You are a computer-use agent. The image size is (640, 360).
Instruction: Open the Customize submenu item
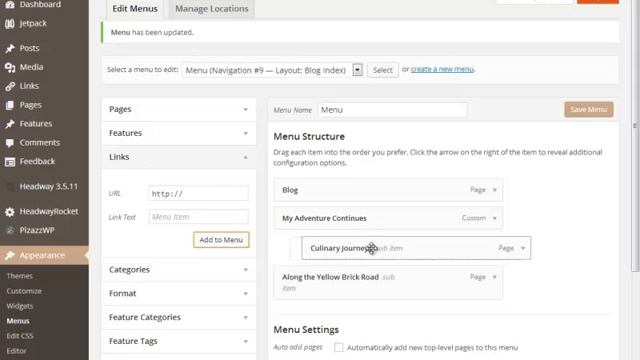pos(24,291)
